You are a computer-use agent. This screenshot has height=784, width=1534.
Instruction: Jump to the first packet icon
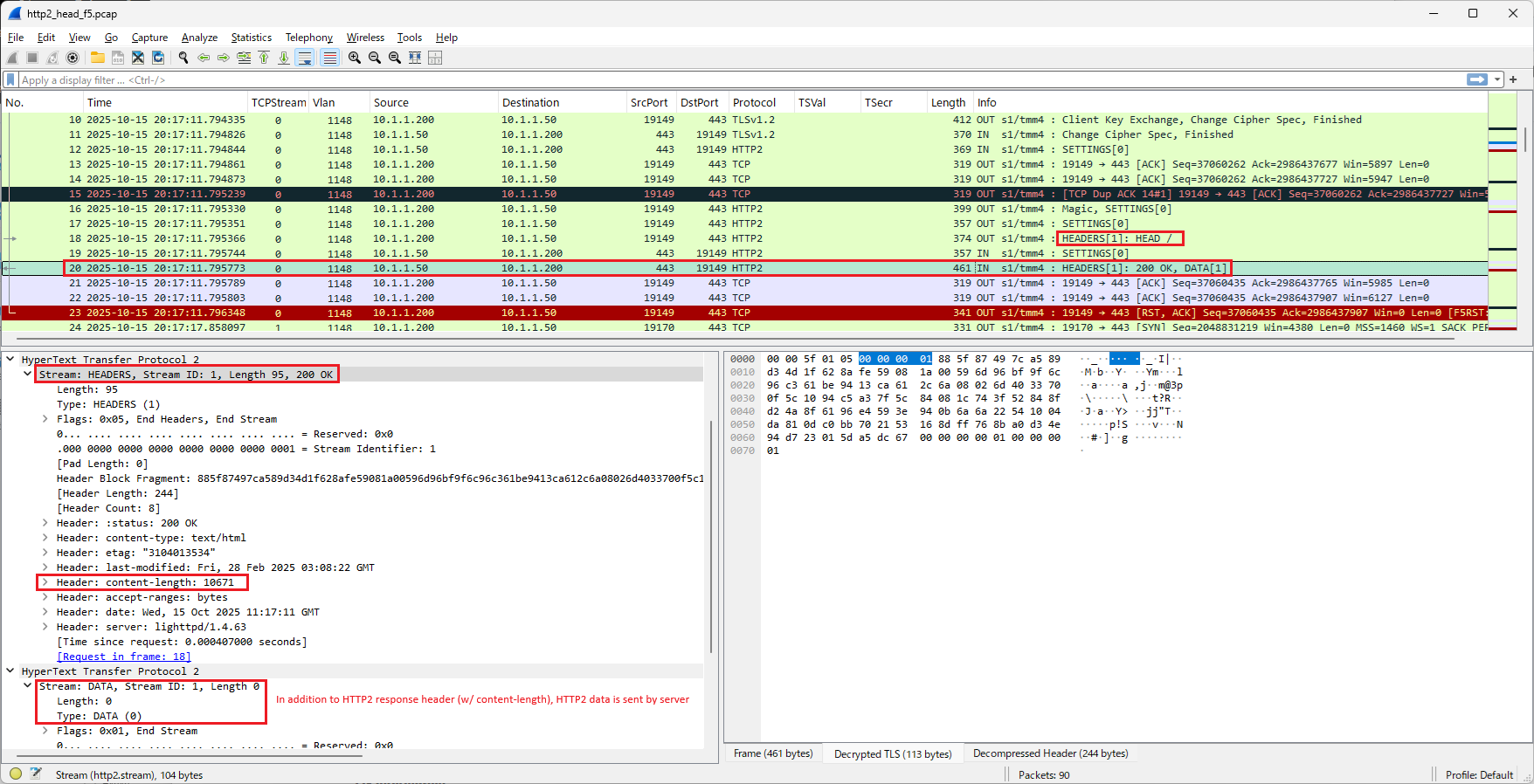tap(264, 58)
